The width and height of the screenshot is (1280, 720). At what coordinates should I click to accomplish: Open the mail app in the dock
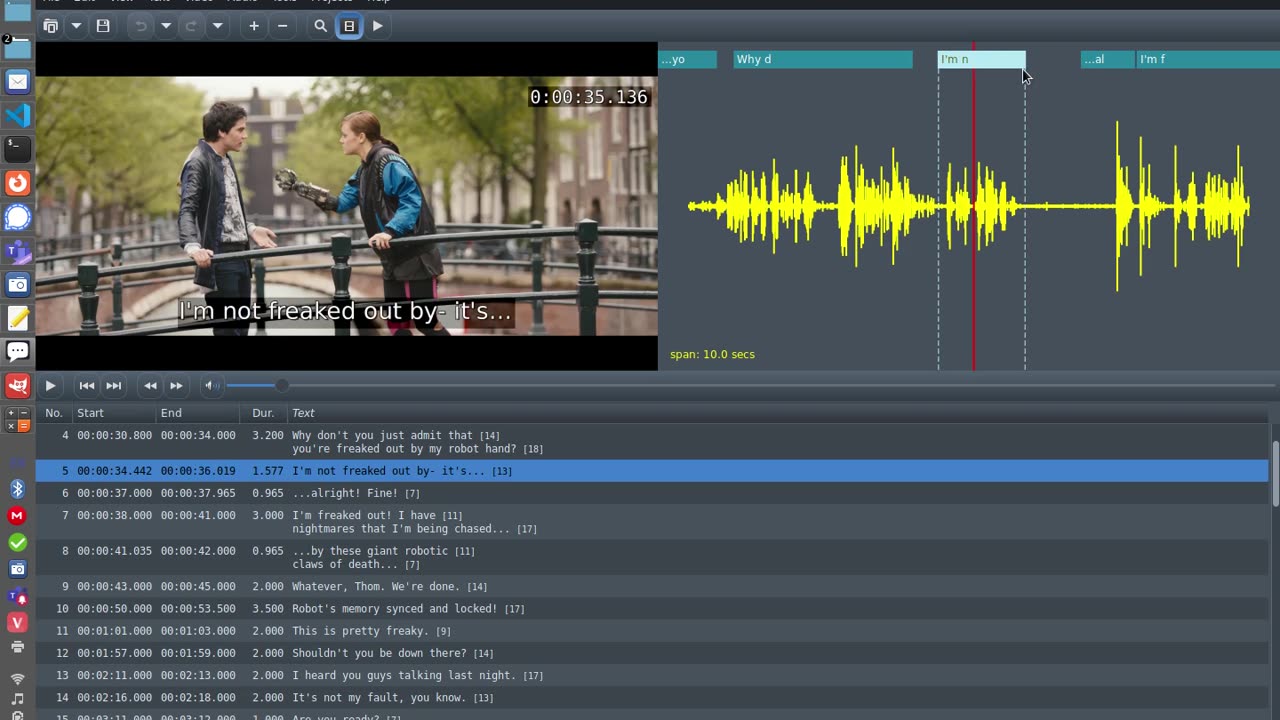(18, 81)
